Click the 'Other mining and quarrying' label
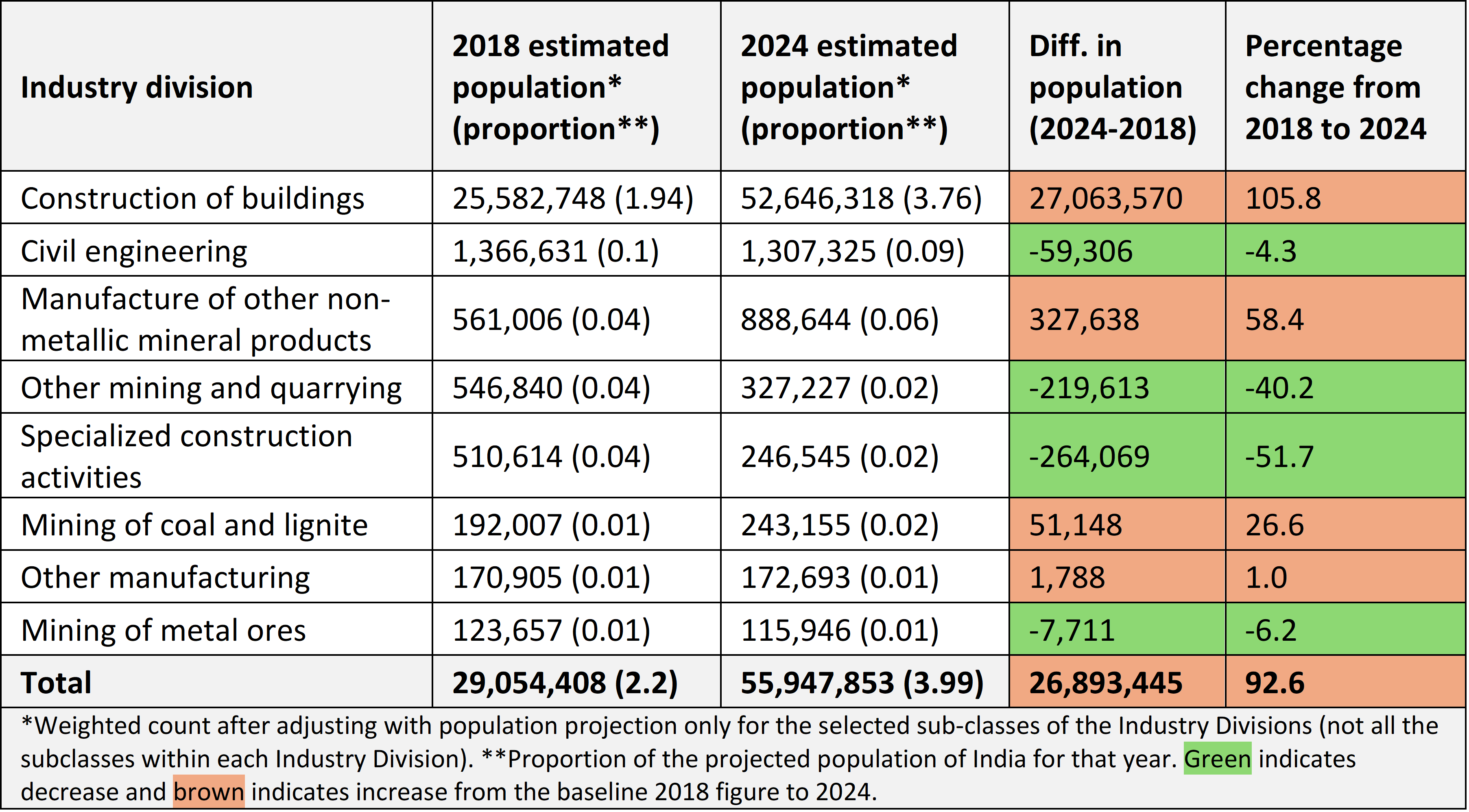Image resolution: width=1469 pixels, height=812 pixels. pos(211,389)
